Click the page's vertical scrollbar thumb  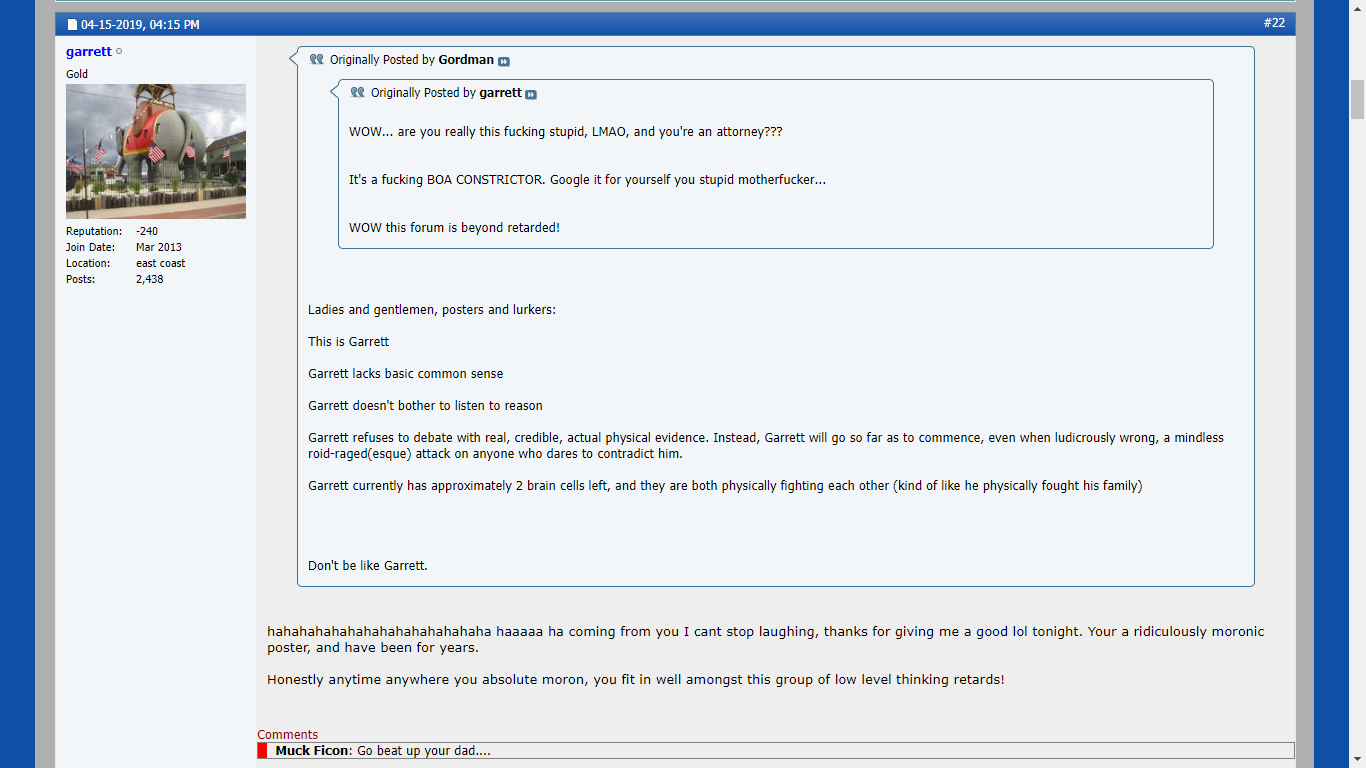click(x=1357, y=100)
